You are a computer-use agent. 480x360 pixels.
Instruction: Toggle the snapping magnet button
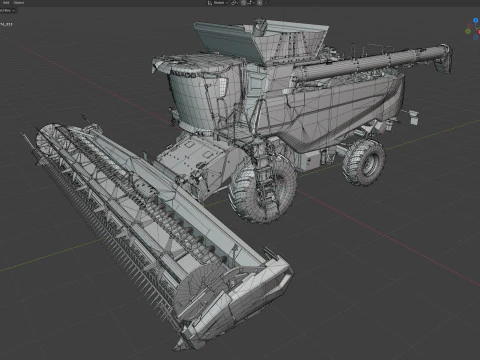(244, 3)
